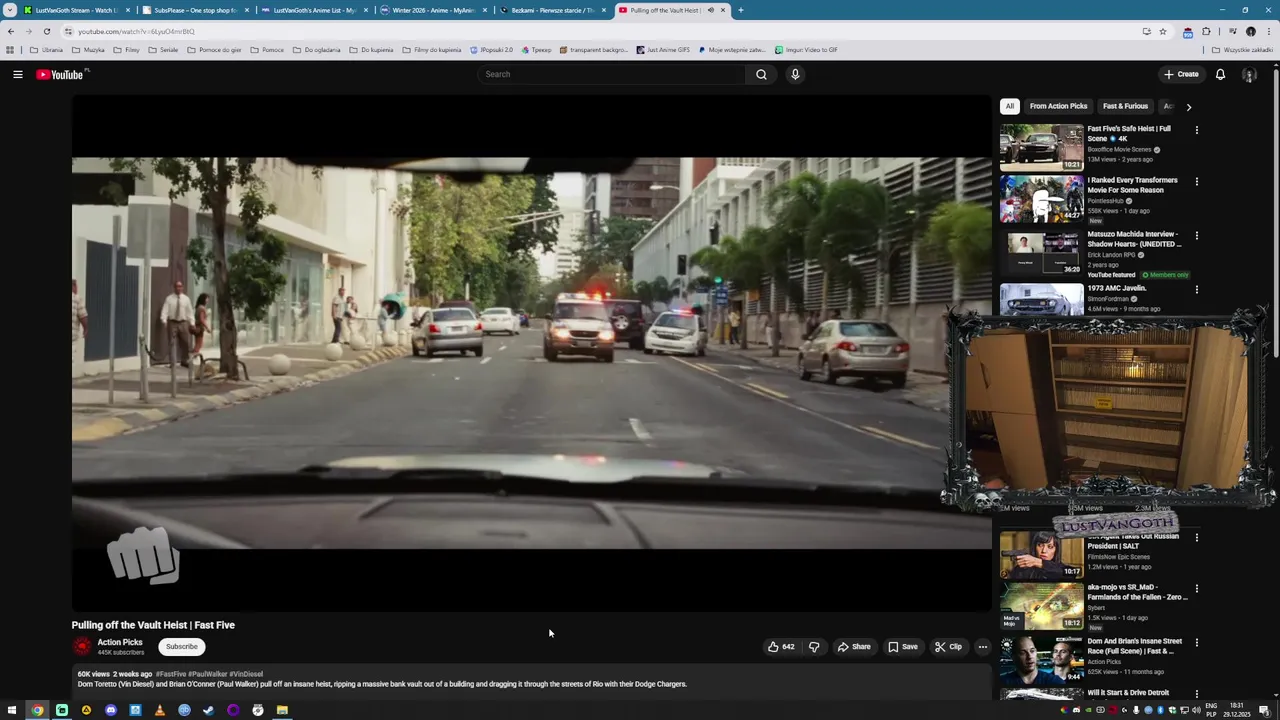Like the video with thumbs-up
Screen dimensions: 1280x720
point(781,647)
